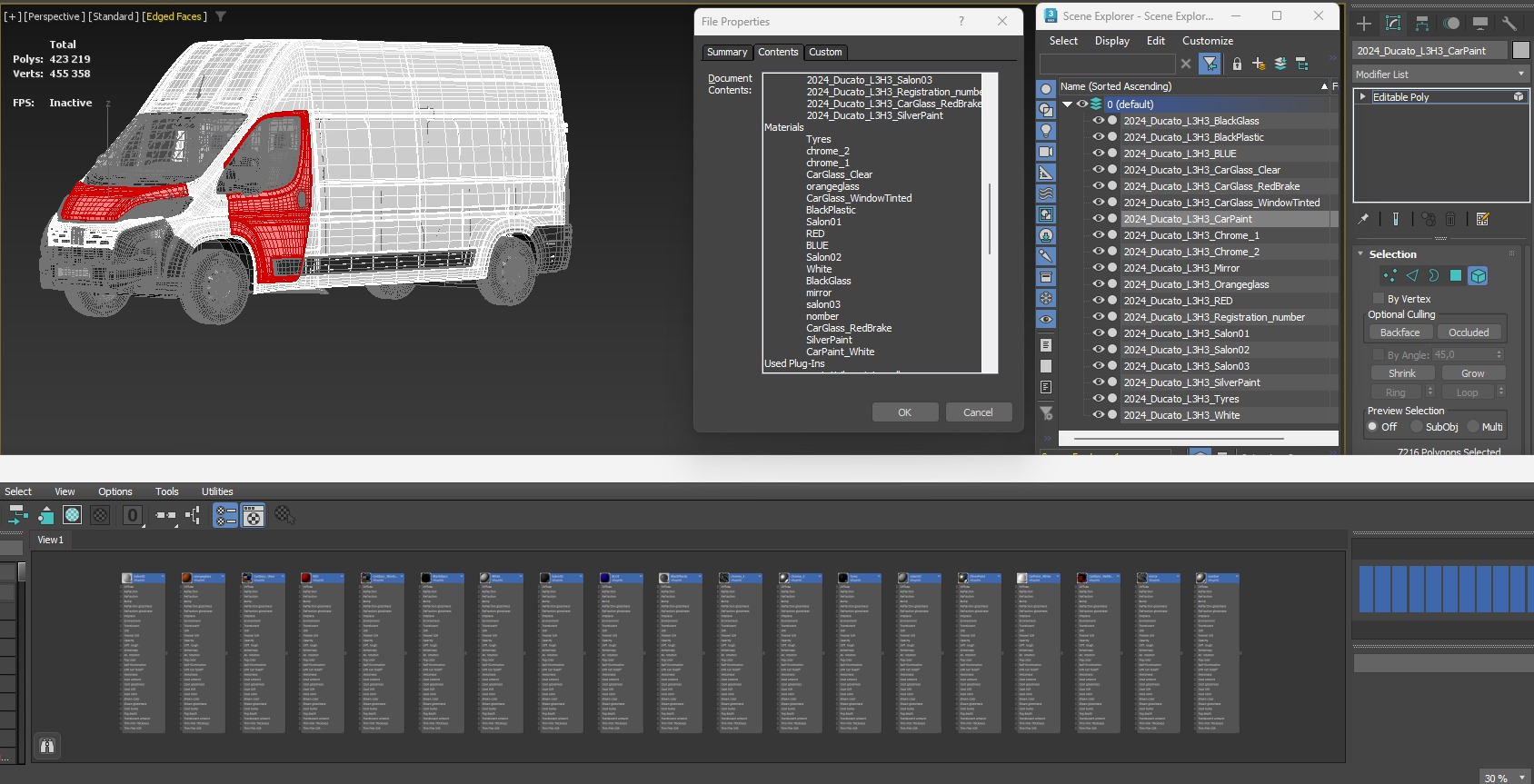Select Edge sub-object level icon

click(x=1411, y=275)
